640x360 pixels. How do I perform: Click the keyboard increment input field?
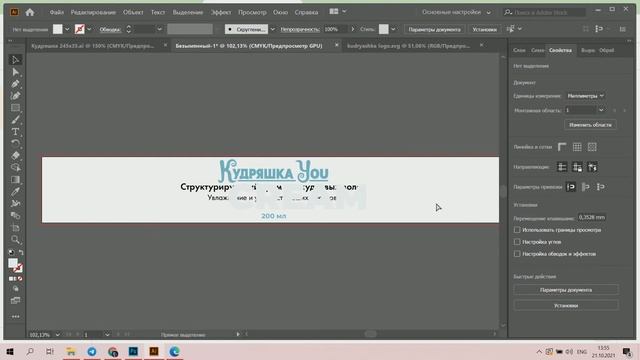[591, 218]
